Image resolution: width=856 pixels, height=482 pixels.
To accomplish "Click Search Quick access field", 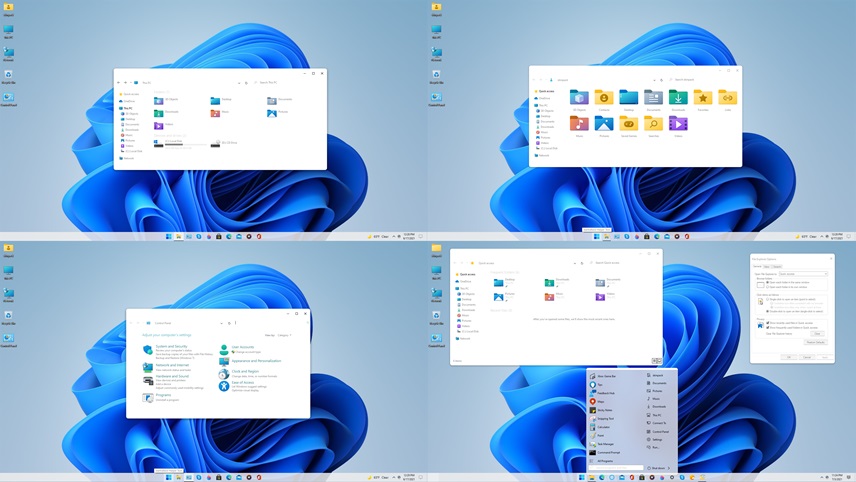I will (x=624, y=263).
